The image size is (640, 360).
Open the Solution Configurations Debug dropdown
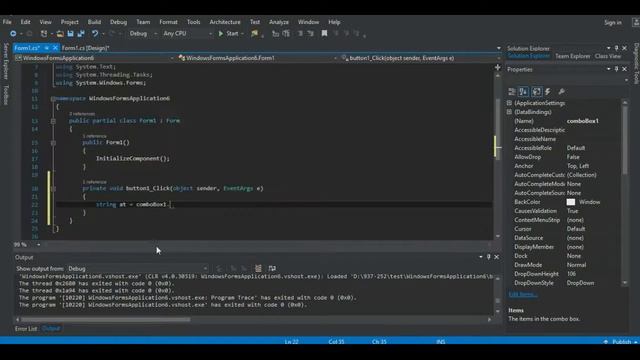(143, 33)
